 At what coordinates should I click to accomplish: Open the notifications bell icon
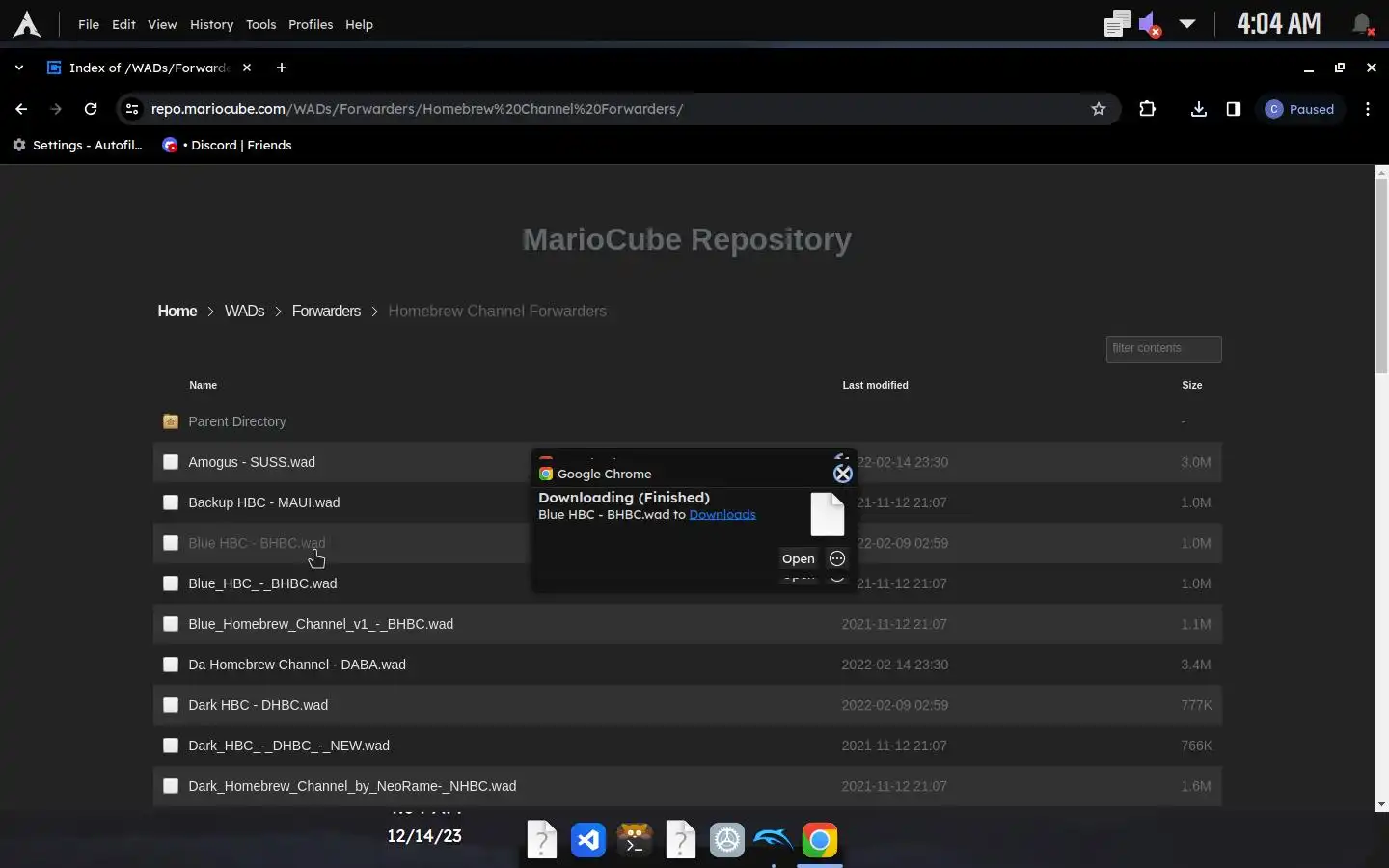point(1362,24)
